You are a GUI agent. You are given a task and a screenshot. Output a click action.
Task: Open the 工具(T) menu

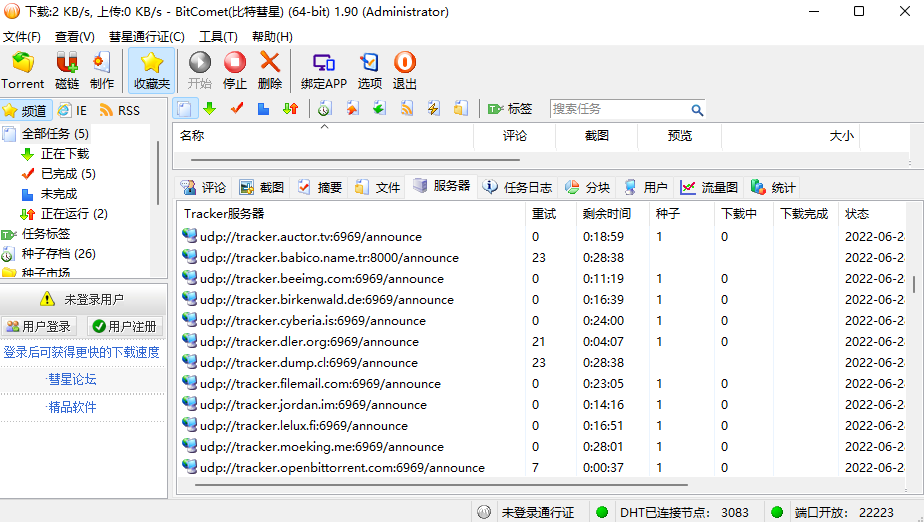pos(218,37)
